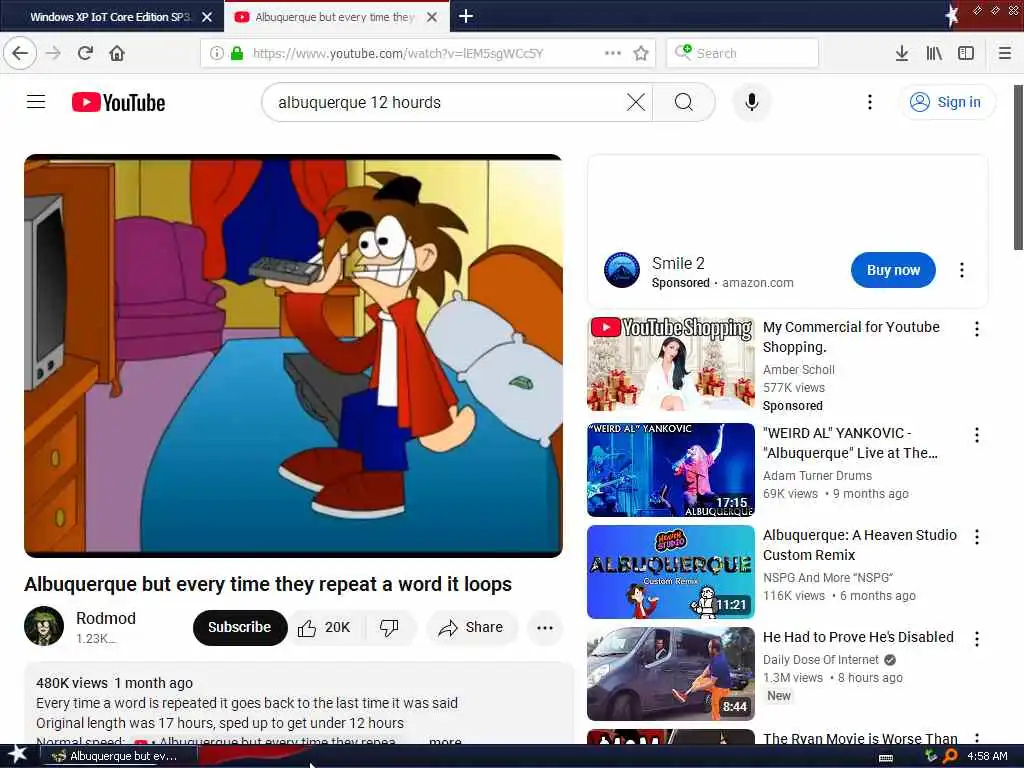This screenshot has width=1024, height=768.
Task: Open Weird Al Albuquerque Live thumbnail
Action: tap(671, 470)
